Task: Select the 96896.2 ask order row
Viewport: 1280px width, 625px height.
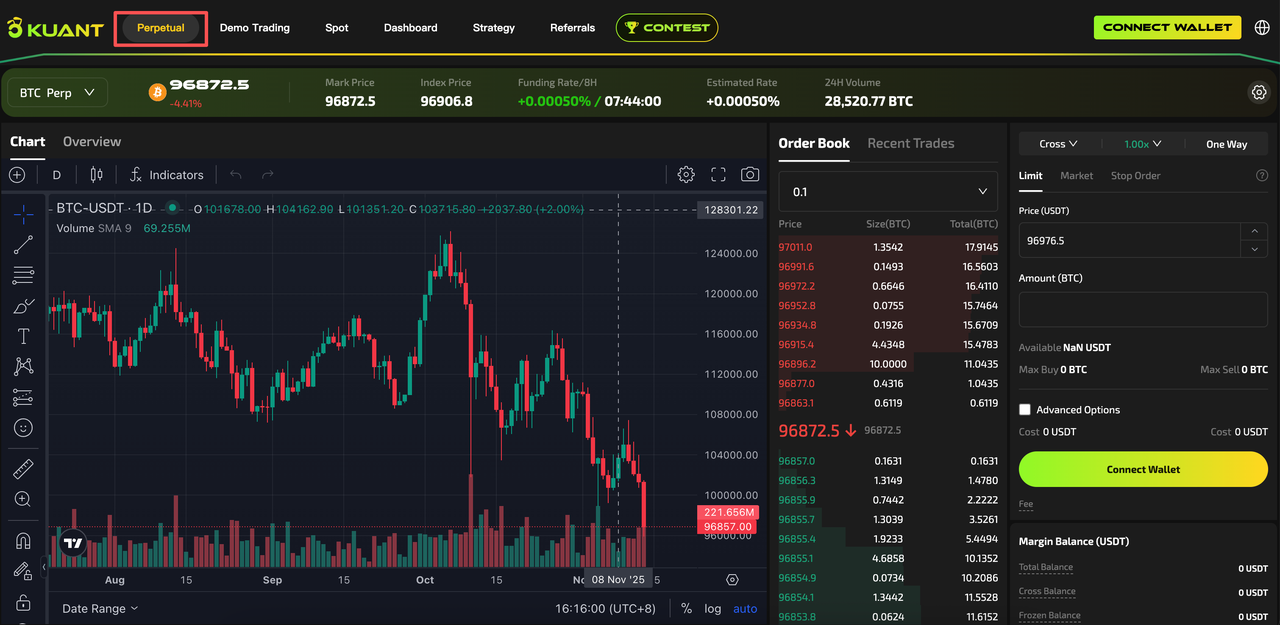Action: coord(888,364)
